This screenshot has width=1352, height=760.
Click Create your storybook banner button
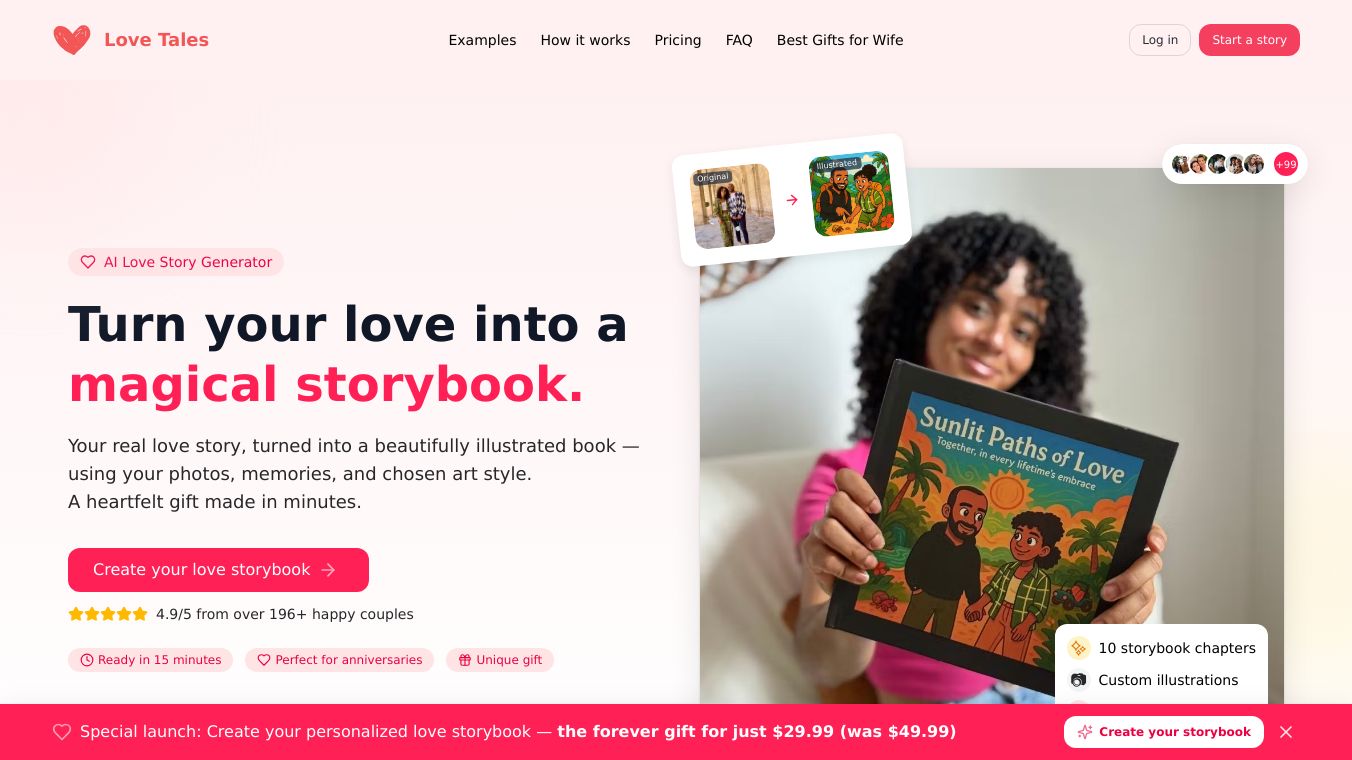click(1164, 732)
